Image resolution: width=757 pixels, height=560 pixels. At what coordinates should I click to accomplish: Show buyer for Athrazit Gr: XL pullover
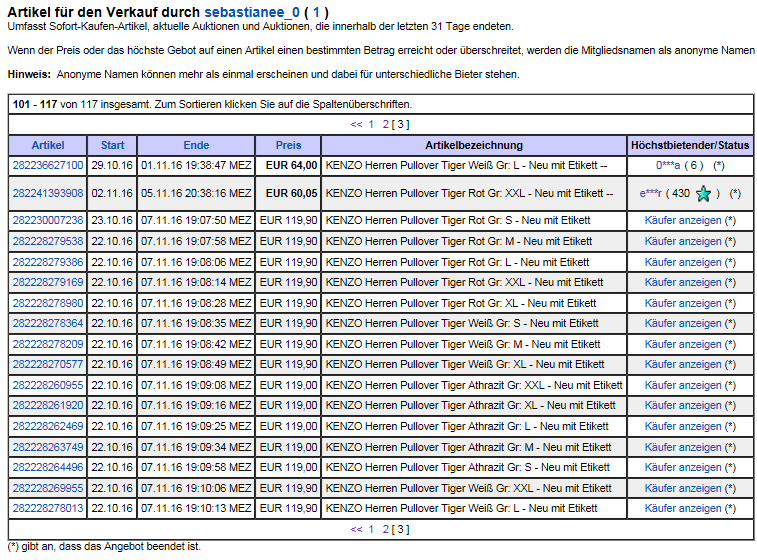[683, 406]
